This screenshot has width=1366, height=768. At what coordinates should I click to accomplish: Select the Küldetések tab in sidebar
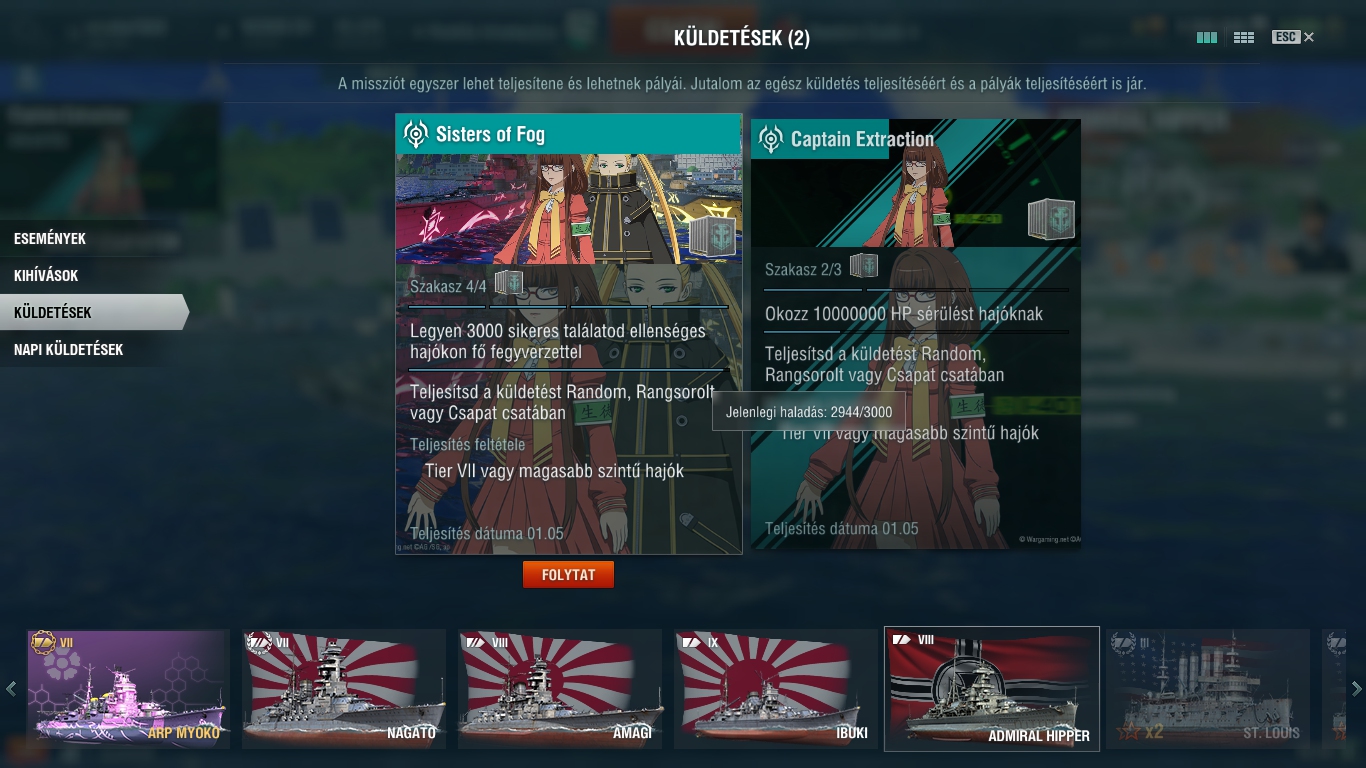(93, 312)
